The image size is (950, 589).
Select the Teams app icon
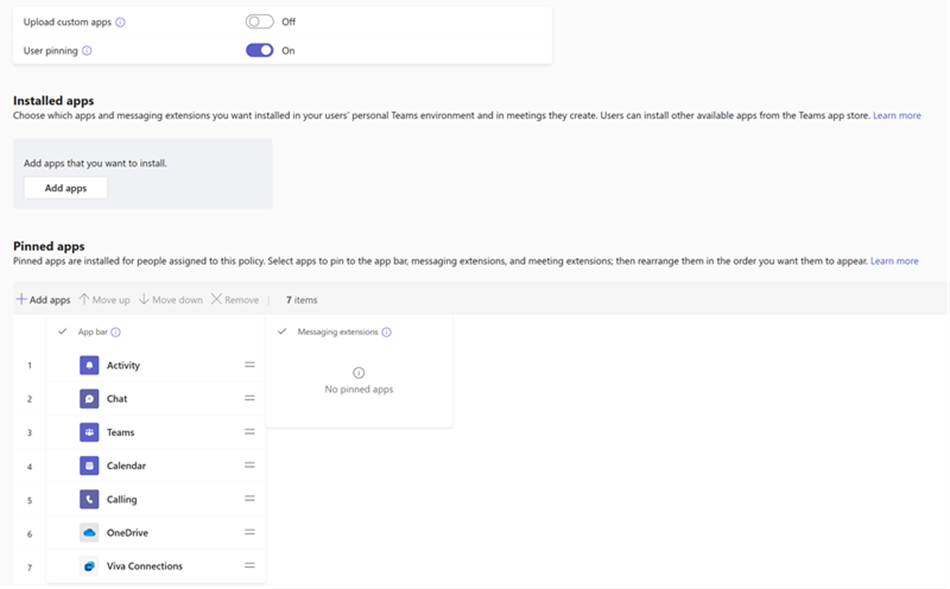click(88, 432)
